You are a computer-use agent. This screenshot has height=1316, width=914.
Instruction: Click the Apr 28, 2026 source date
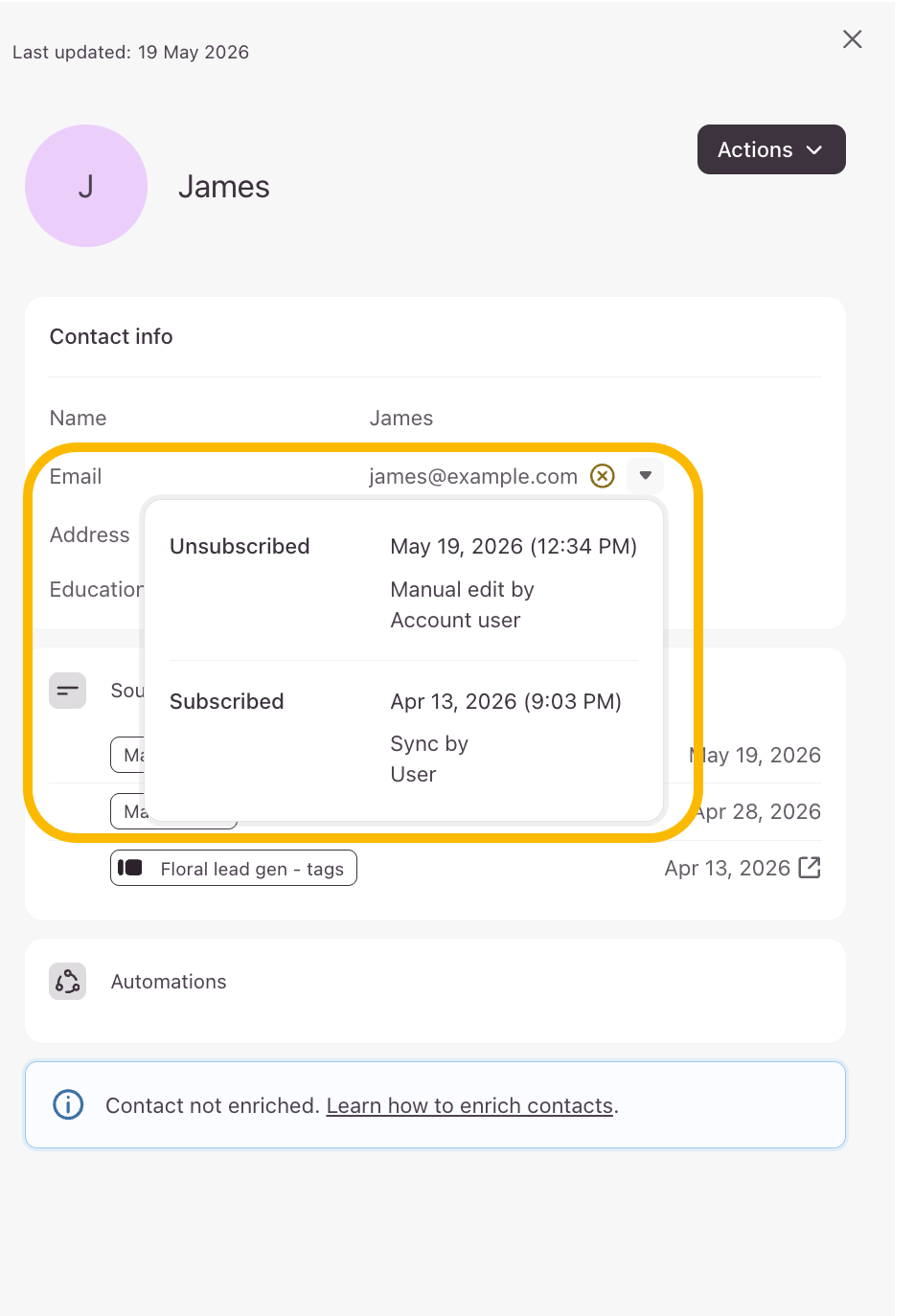coord(758,811)
